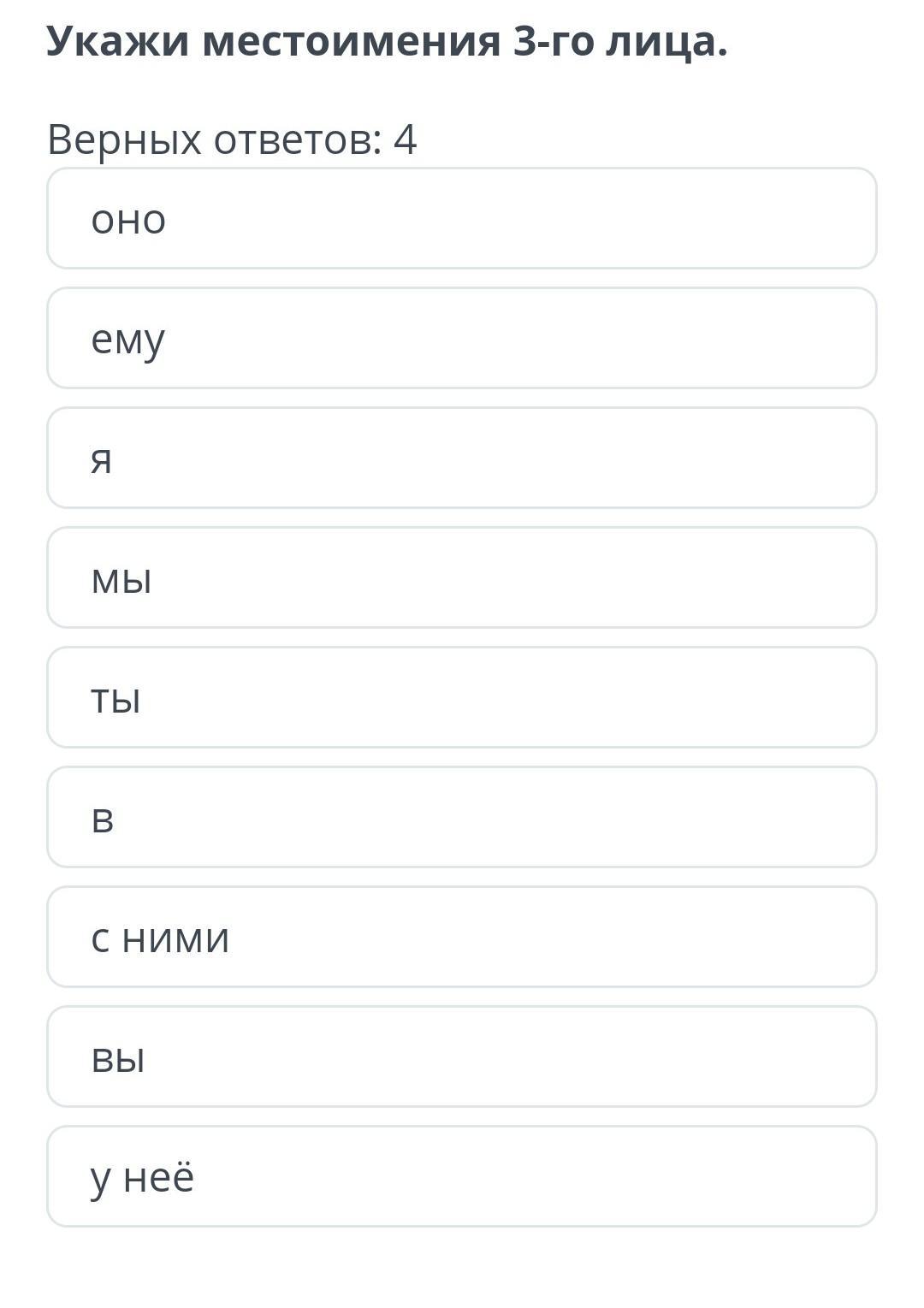Tick the answer option "я"

(462, 458)
